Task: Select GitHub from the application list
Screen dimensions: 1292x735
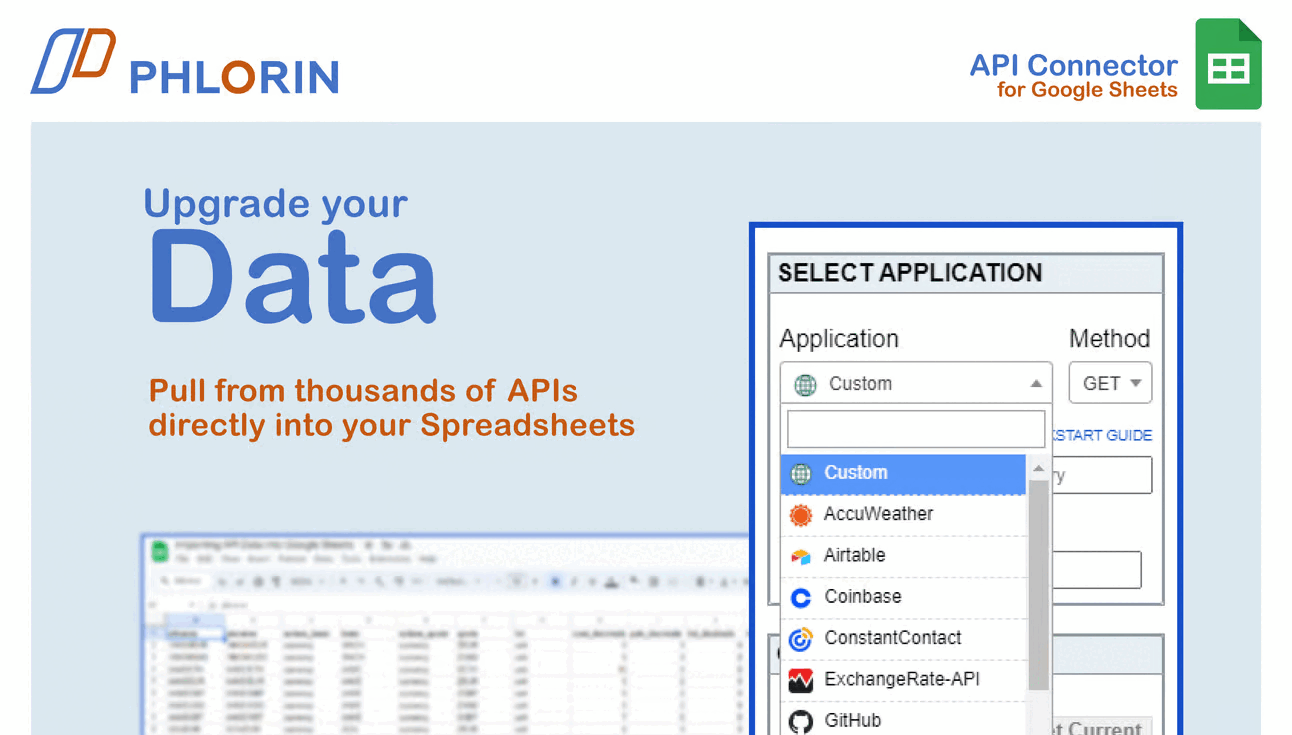Action: [903, 720]
